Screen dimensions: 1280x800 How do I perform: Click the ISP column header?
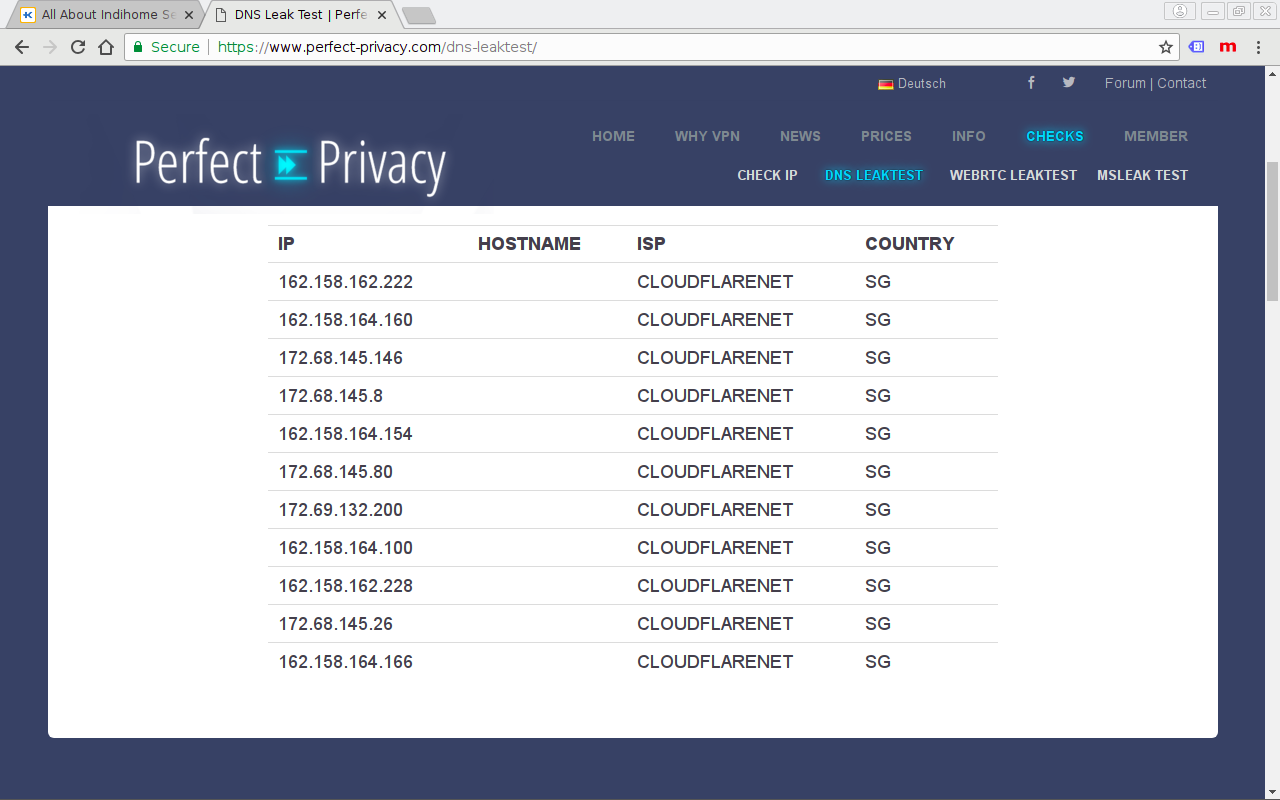(x=651, y=244)
